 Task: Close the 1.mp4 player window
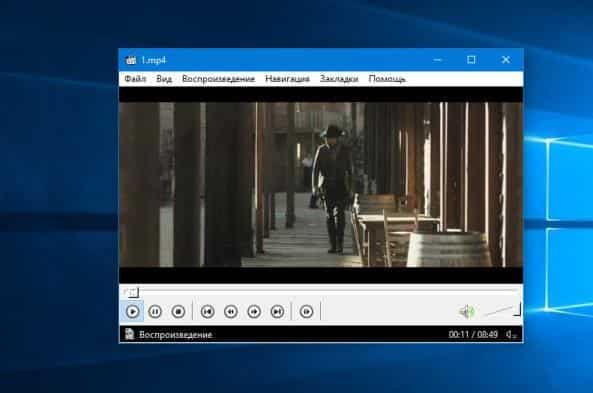(x=506, y=59)
